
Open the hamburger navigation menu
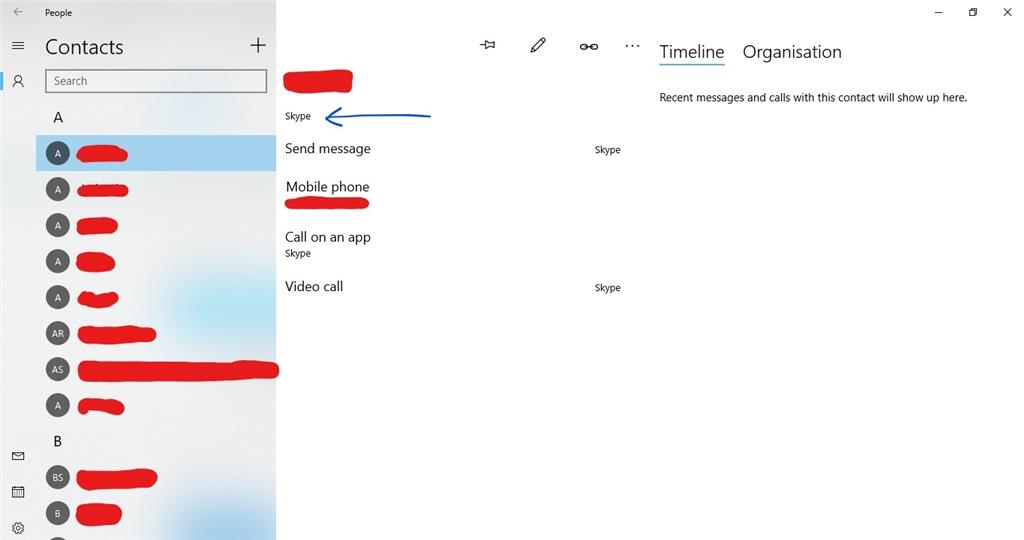pos(18,46)
